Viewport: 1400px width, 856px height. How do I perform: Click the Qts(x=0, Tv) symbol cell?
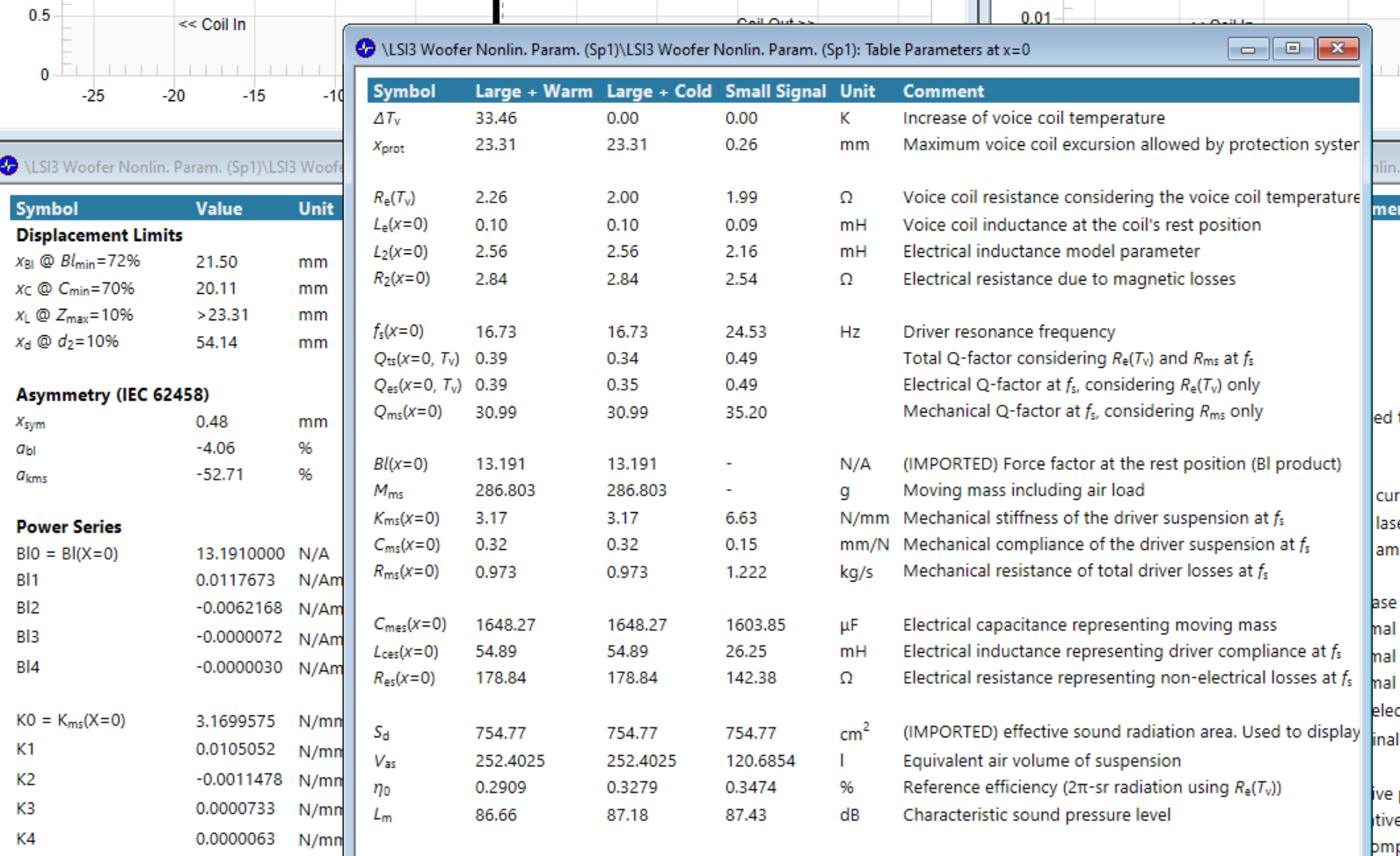click(417, 359)
